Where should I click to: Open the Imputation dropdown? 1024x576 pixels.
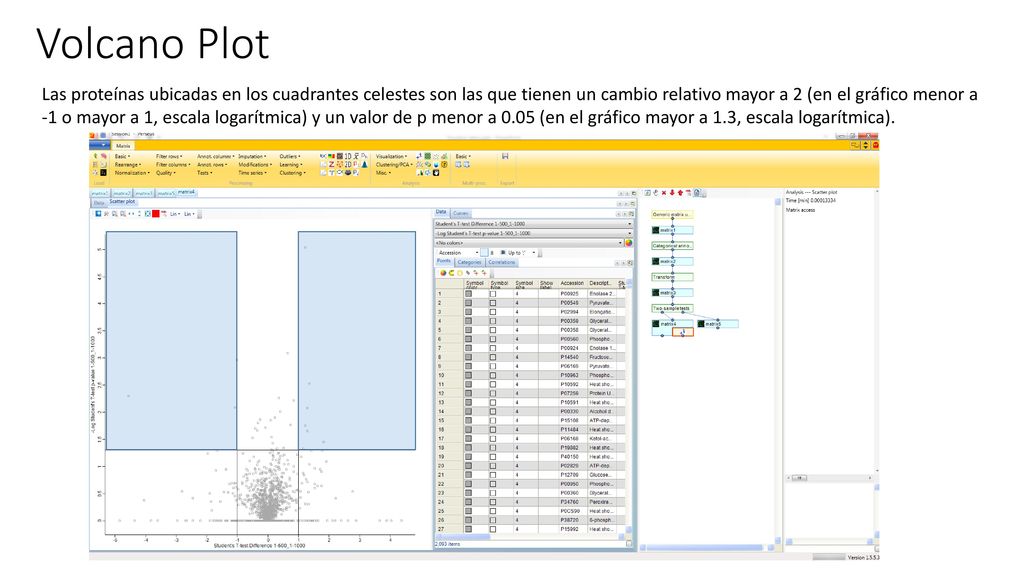tap(252, 157)
